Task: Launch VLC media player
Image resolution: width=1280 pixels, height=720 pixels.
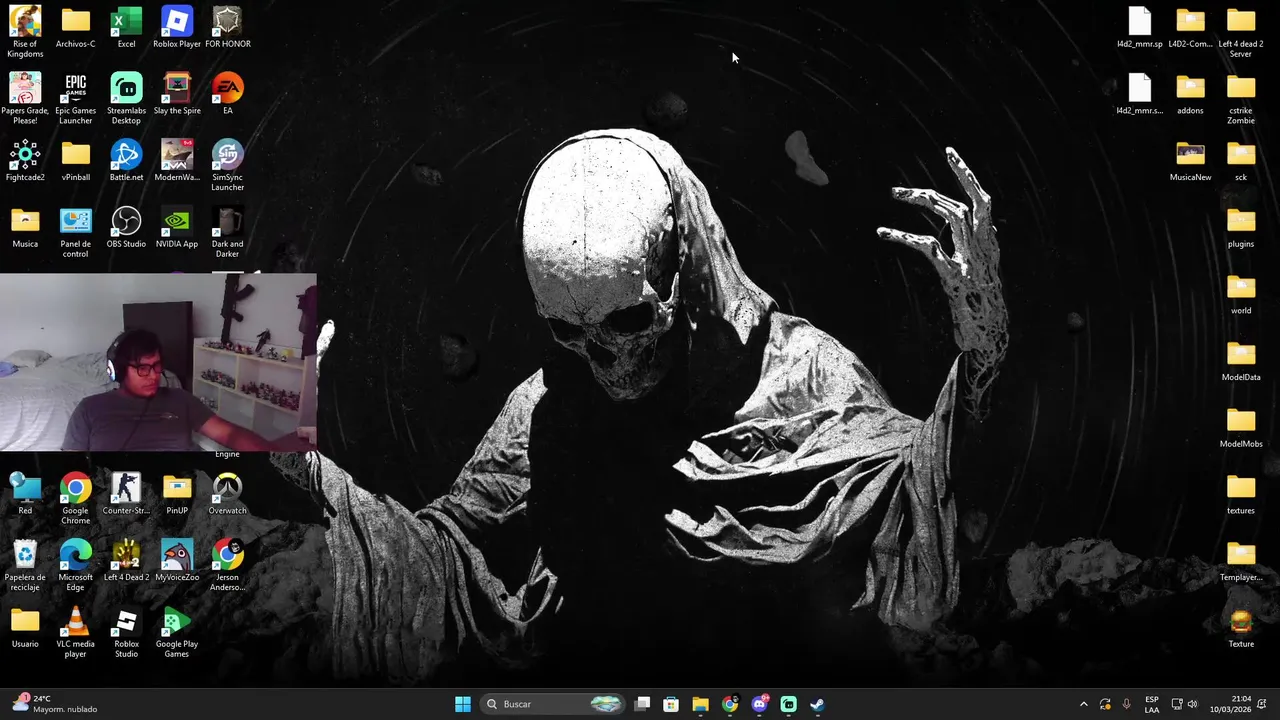Action: click(75, 632)
